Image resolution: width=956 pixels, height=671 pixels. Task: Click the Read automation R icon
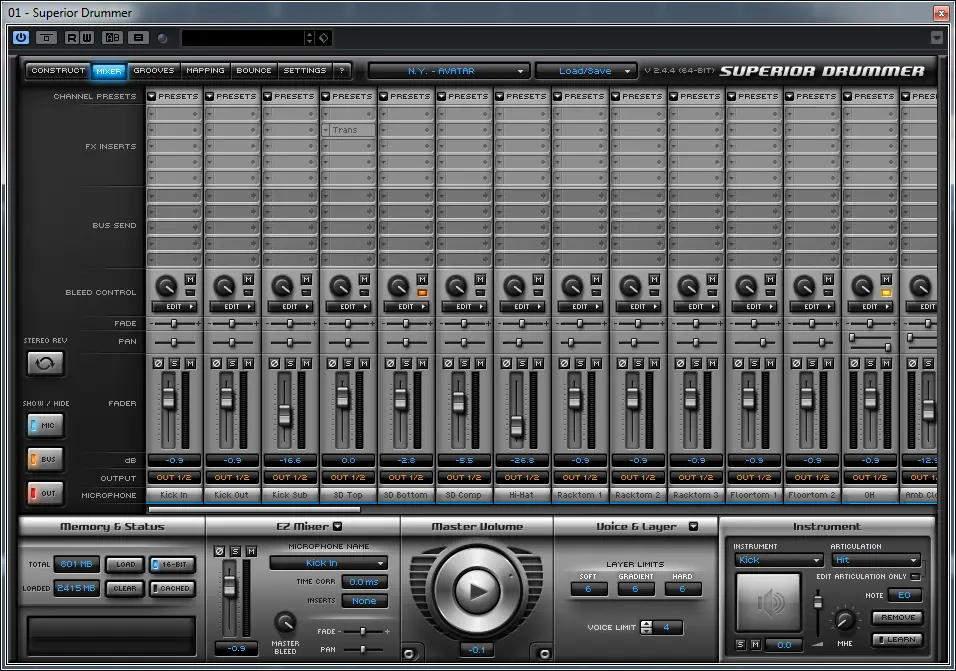(72, 38)
